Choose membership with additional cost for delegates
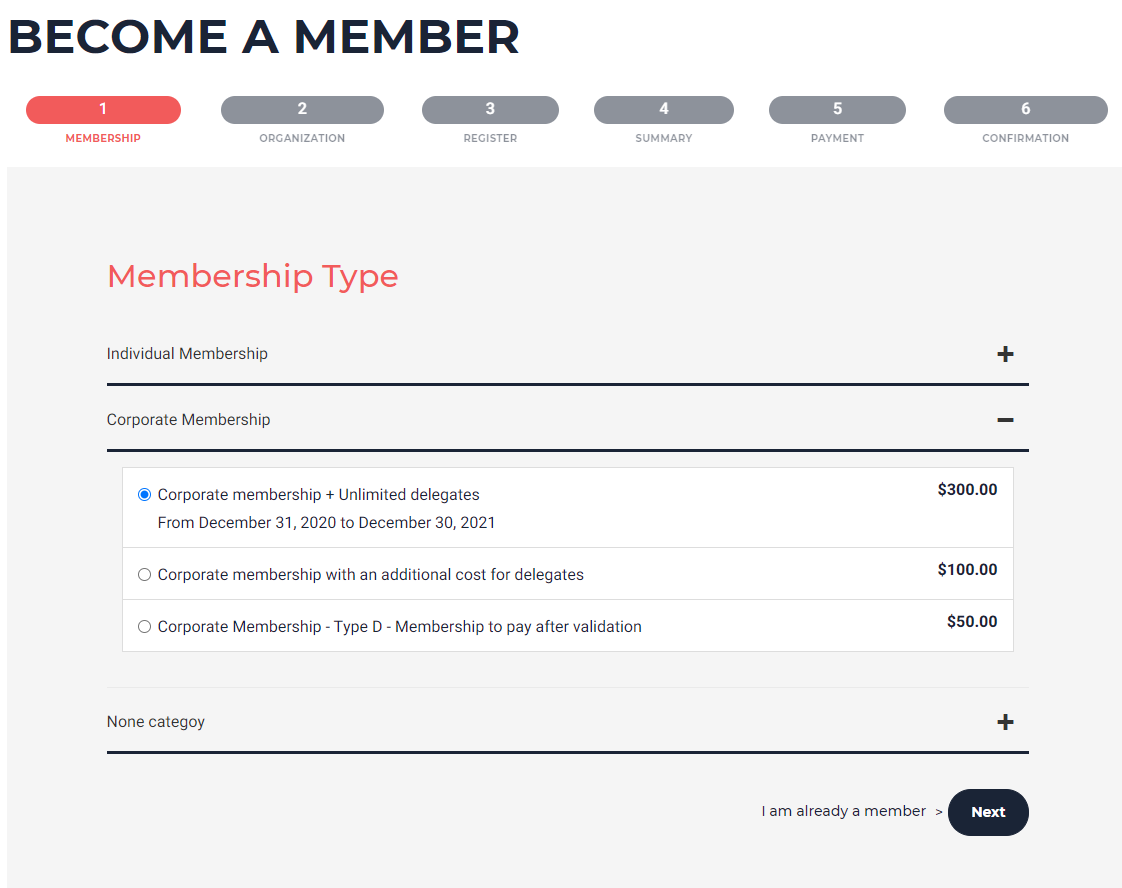Screen dimensions: 1122x888 (145, 575)
